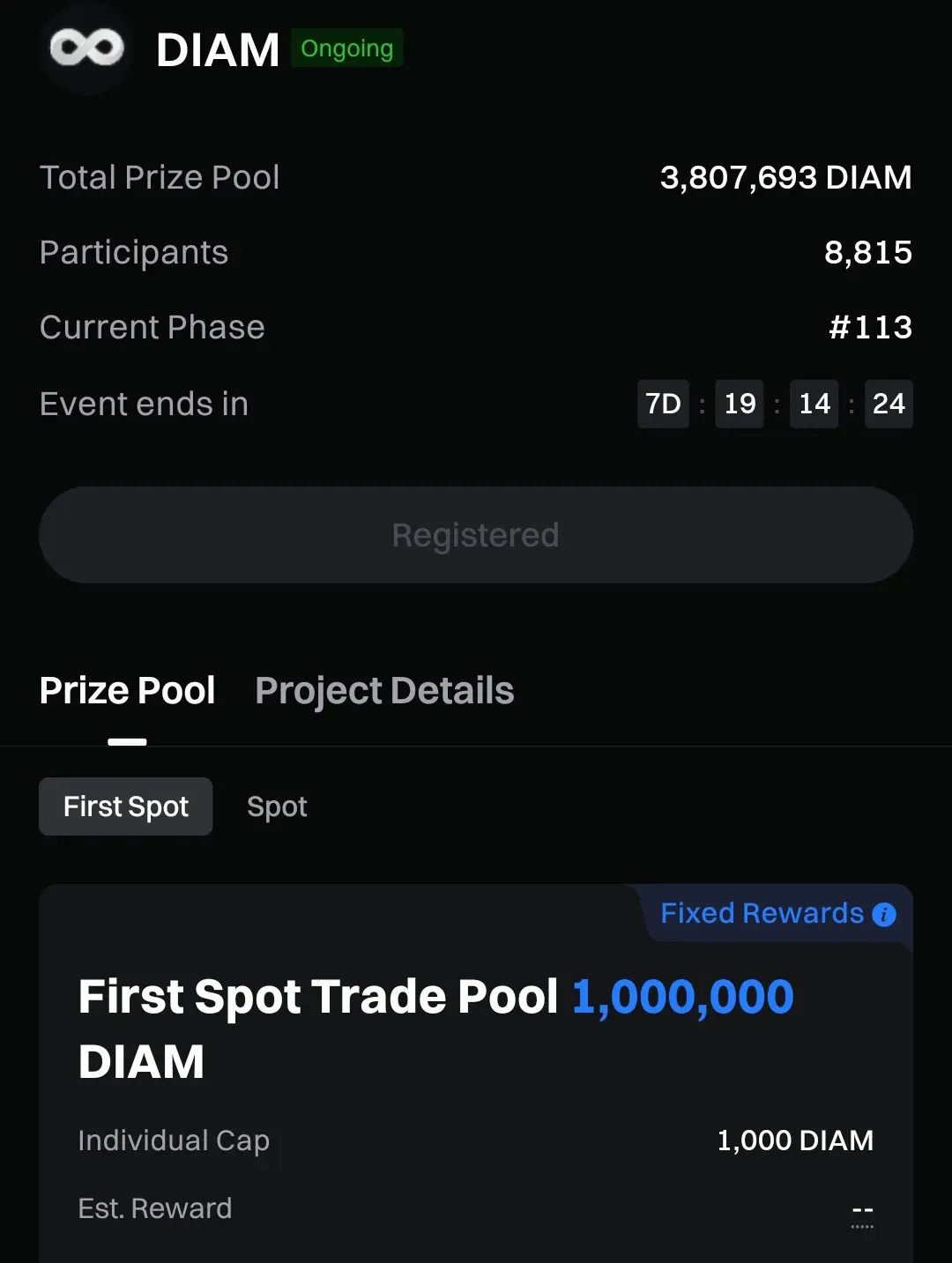
Task: Click the Est. Reward dashed placeholder value
Action: (862, 1211)
